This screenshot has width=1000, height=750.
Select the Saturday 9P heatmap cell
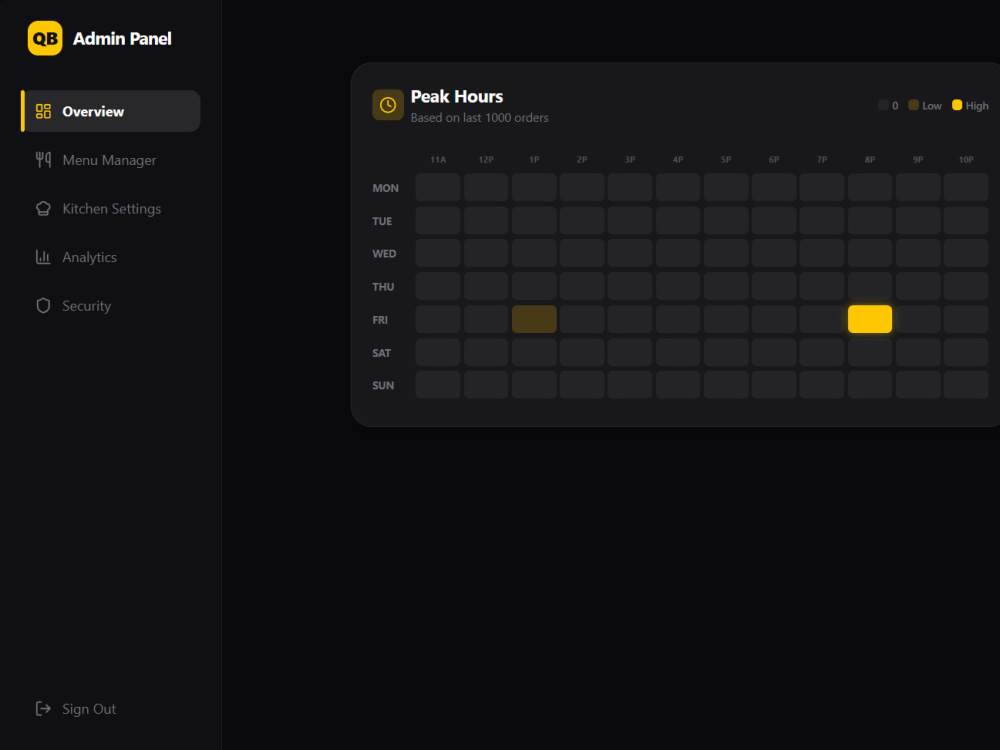918,352
